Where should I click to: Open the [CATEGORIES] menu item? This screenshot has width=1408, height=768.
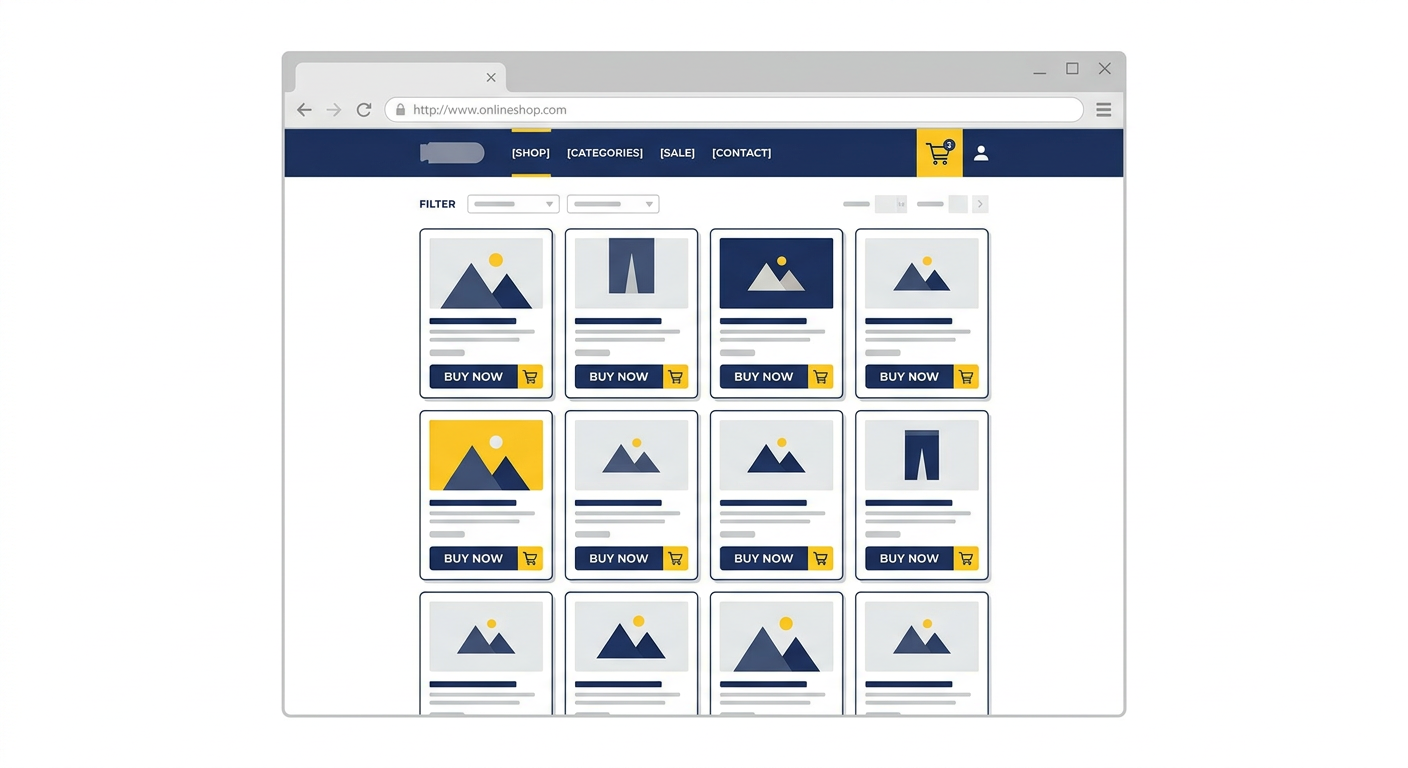(605, 153)
